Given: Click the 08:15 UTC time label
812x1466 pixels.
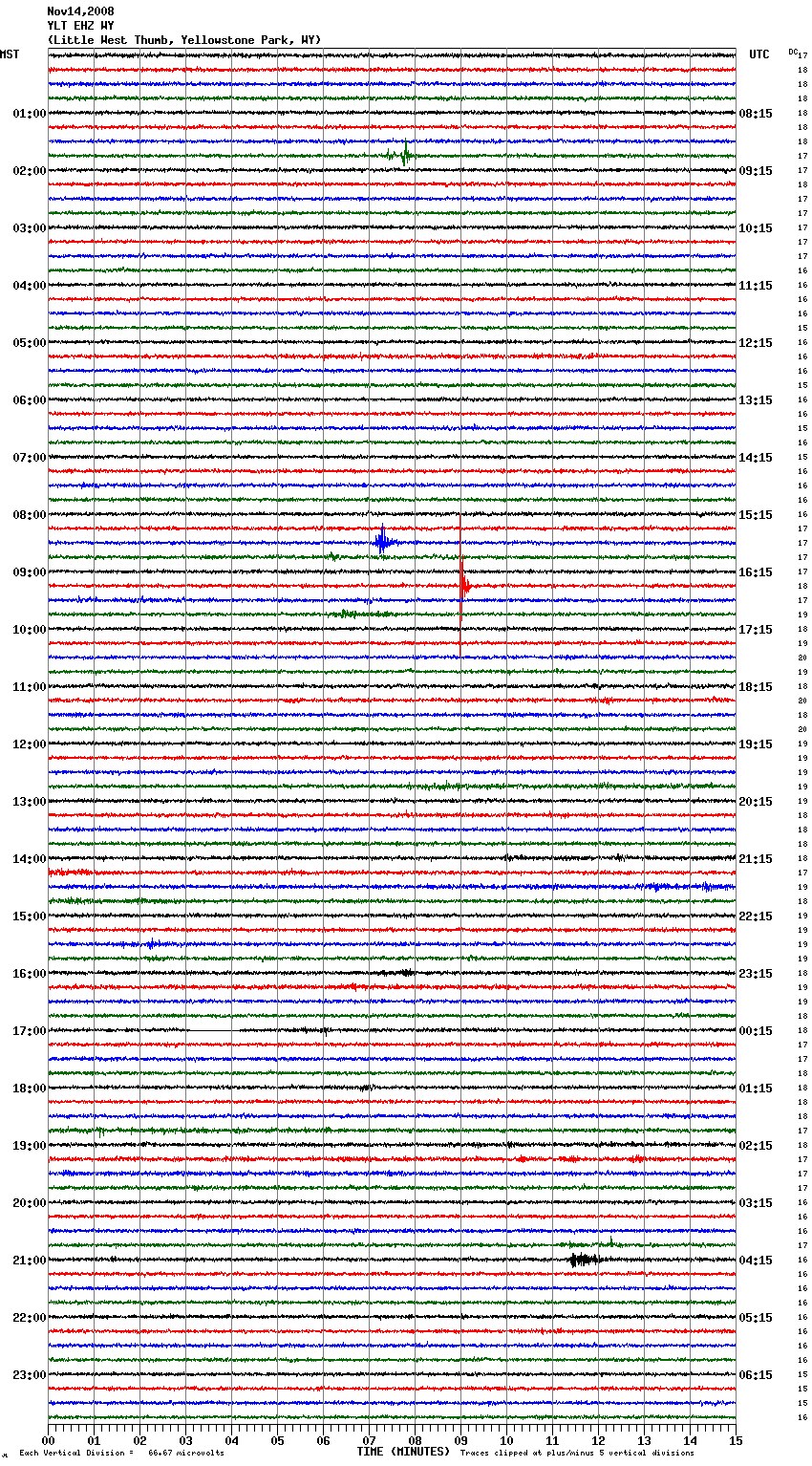Looking at the screenshot, I should click(756, 114).
